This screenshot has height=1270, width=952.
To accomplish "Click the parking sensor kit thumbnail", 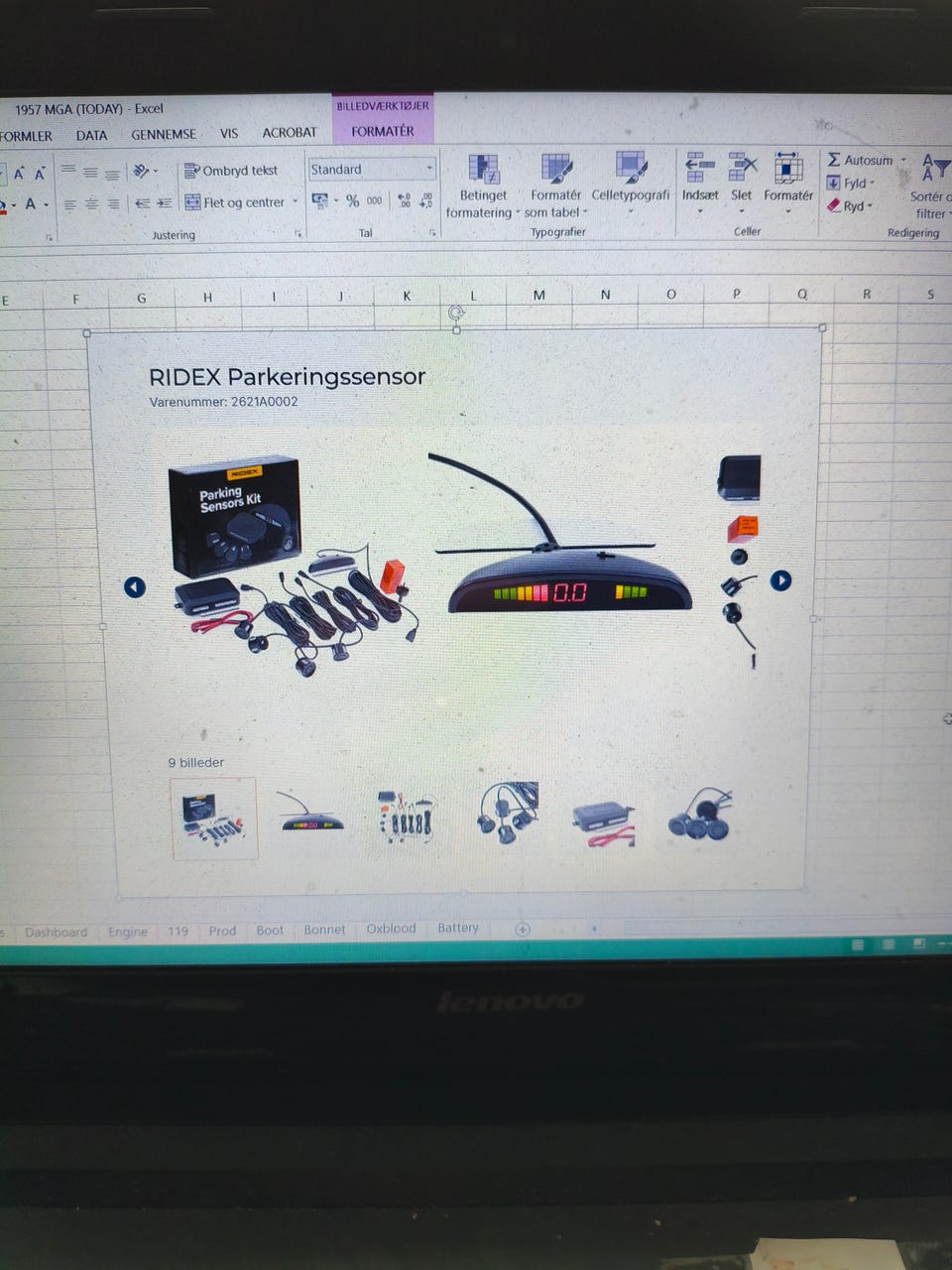I will (x=213, y=819).
